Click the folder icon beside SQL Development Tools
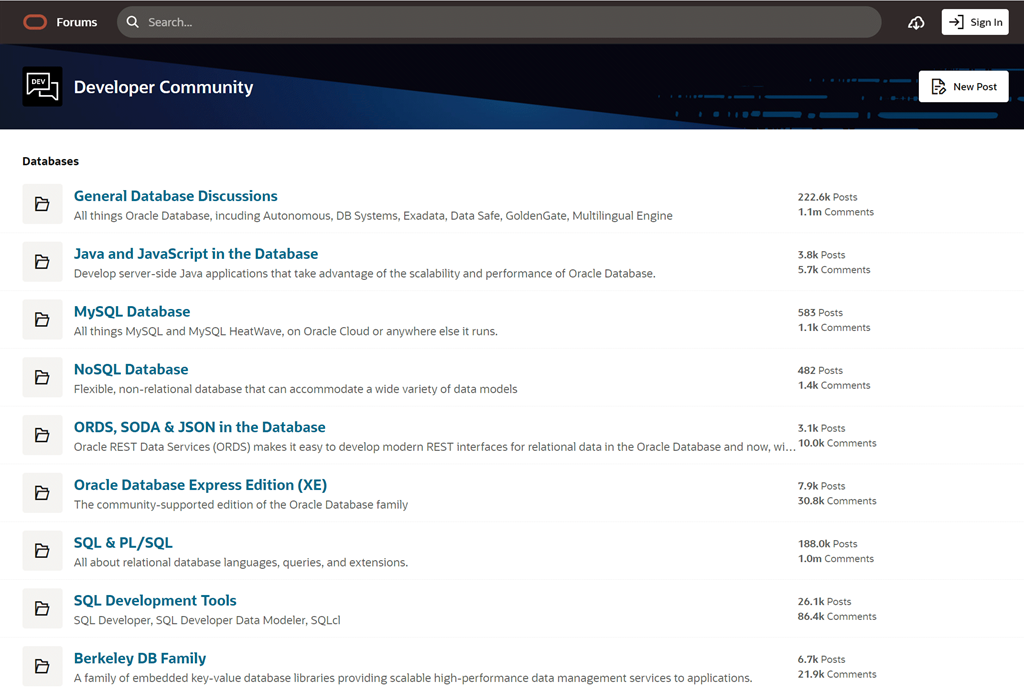This screenshot has height=692, width=1024. click(42, 608)
